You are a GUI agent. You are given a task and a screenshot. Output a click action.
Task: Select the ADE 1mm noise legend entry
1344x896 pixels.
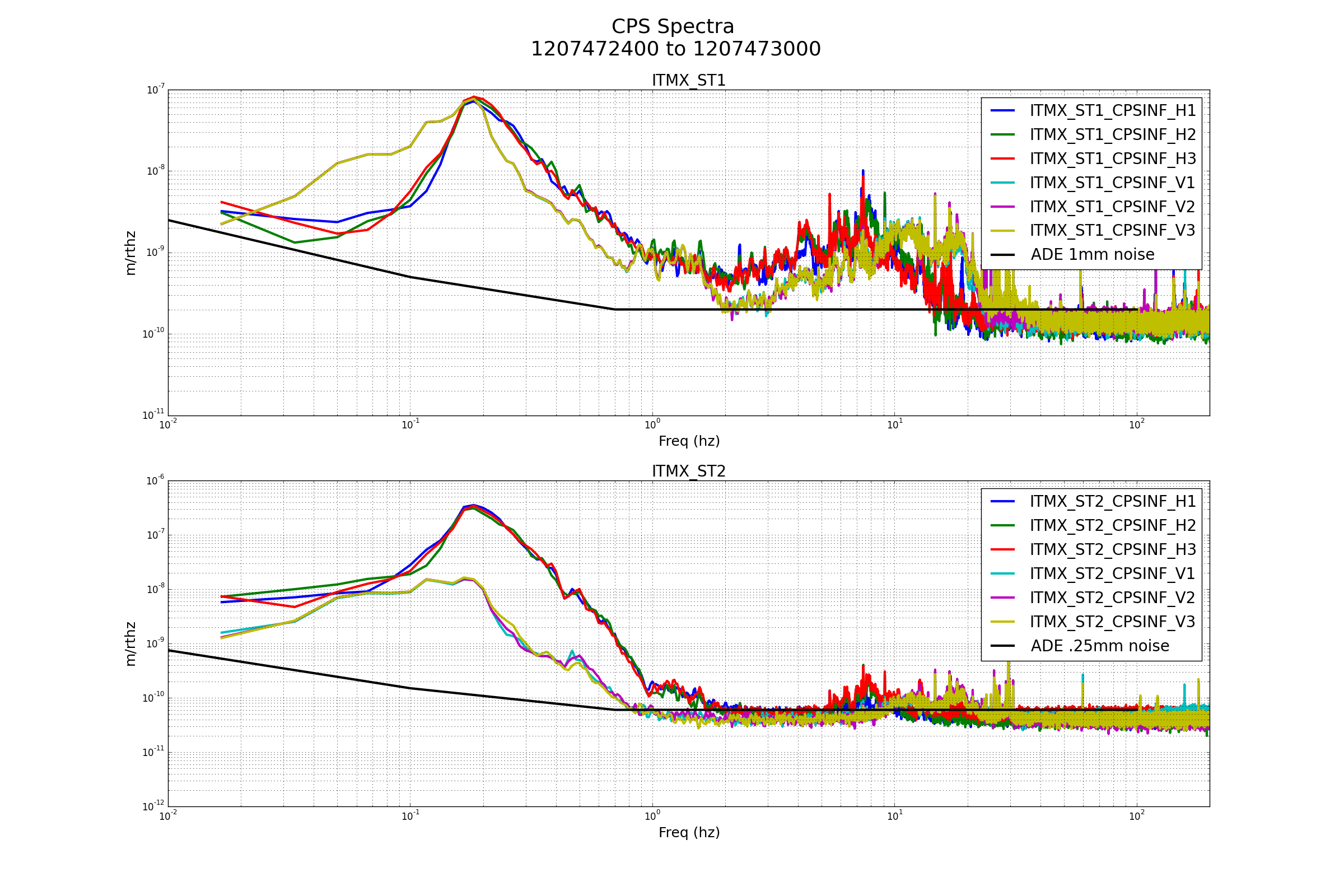[x=1092, y=255]
